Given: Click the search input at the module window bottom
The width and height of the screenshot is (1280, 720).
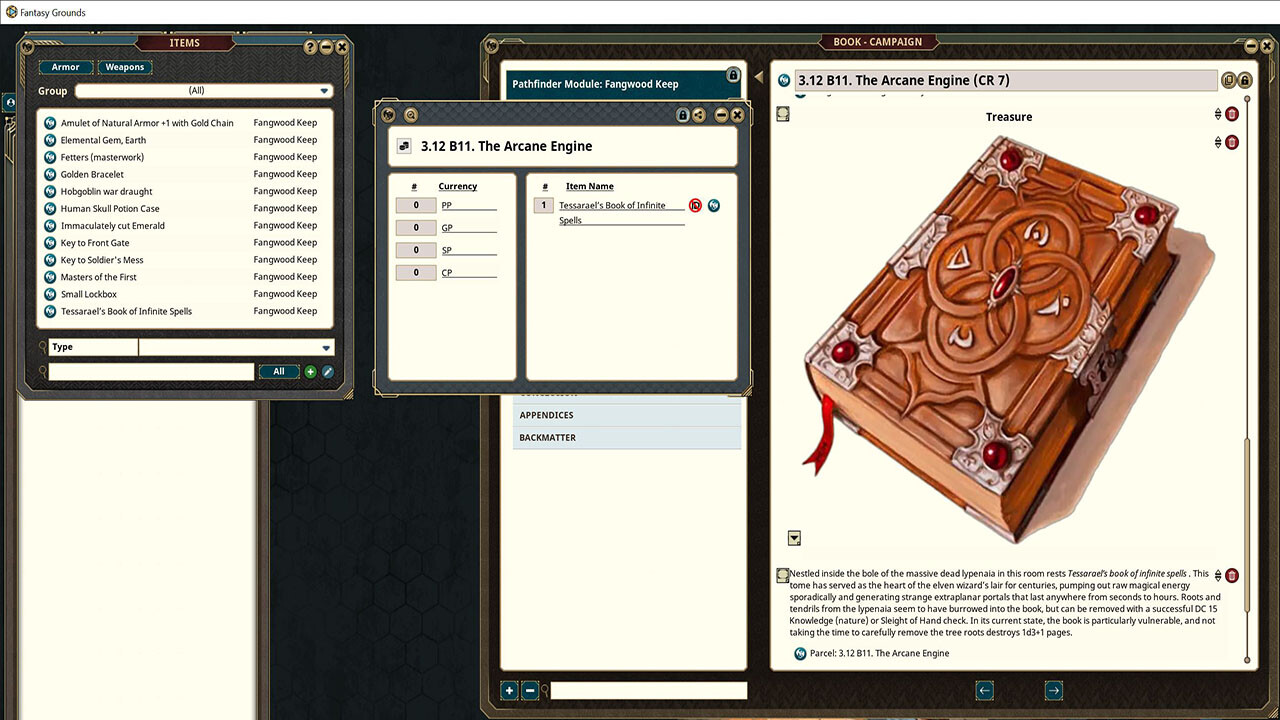Looking at the screenshot, I should pyautogui.click(x=646, y=690).
